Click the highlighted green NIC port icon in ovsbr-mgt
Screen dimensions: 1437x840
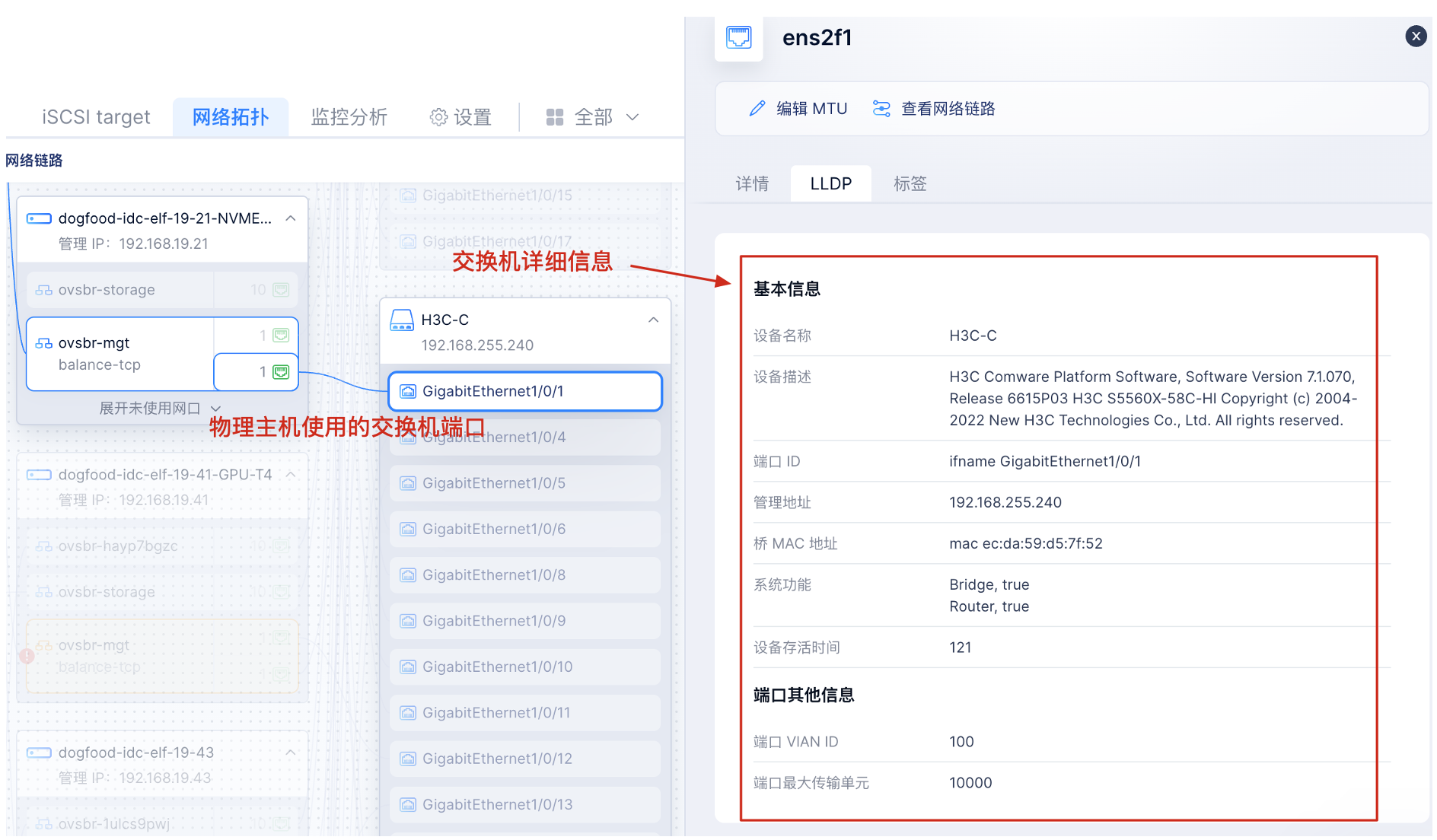281,372
